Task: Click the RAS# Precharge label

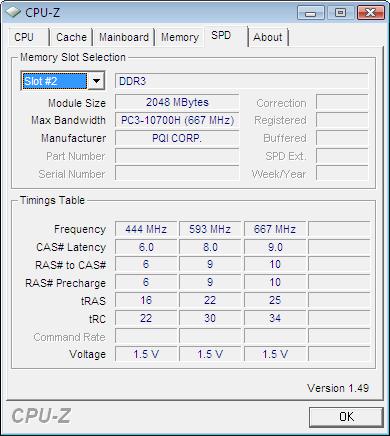Action: pyautogui.click(x=66, y=283)
